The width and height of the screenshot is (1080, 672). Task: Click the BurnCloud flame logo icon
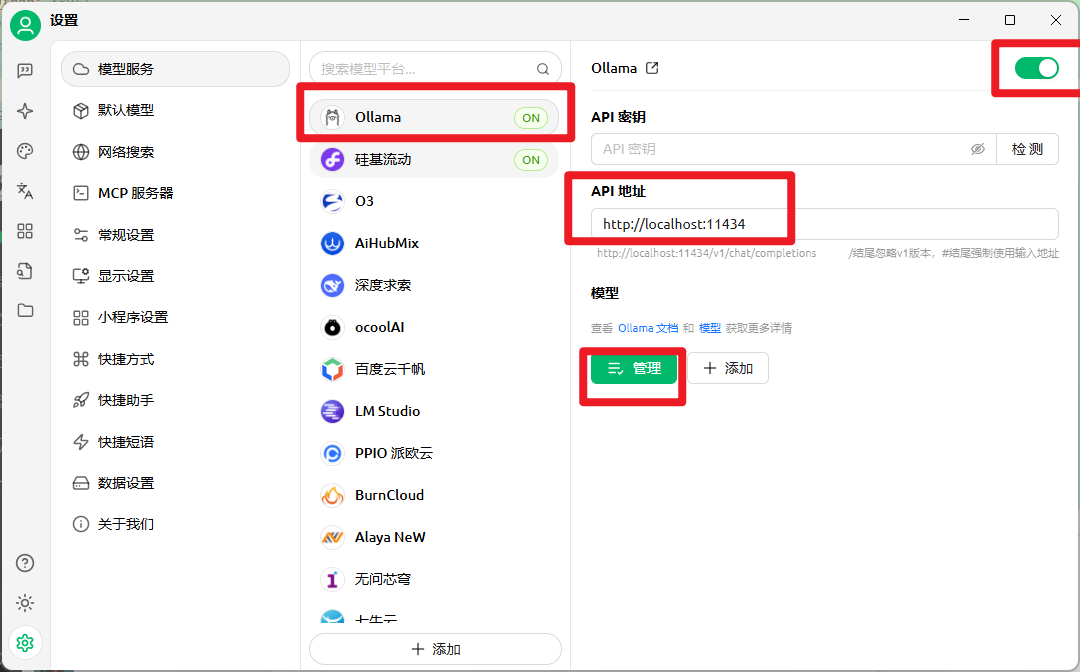pos(333,495)
